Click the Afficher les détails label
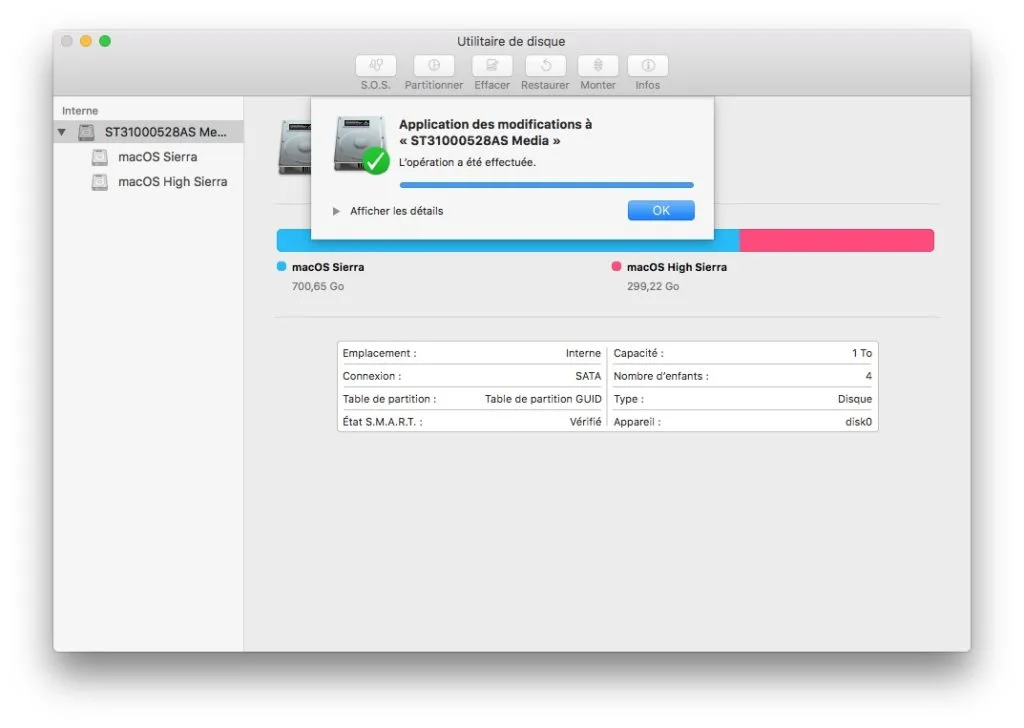Screen dimensions: 1024x728 pos(396,211)
